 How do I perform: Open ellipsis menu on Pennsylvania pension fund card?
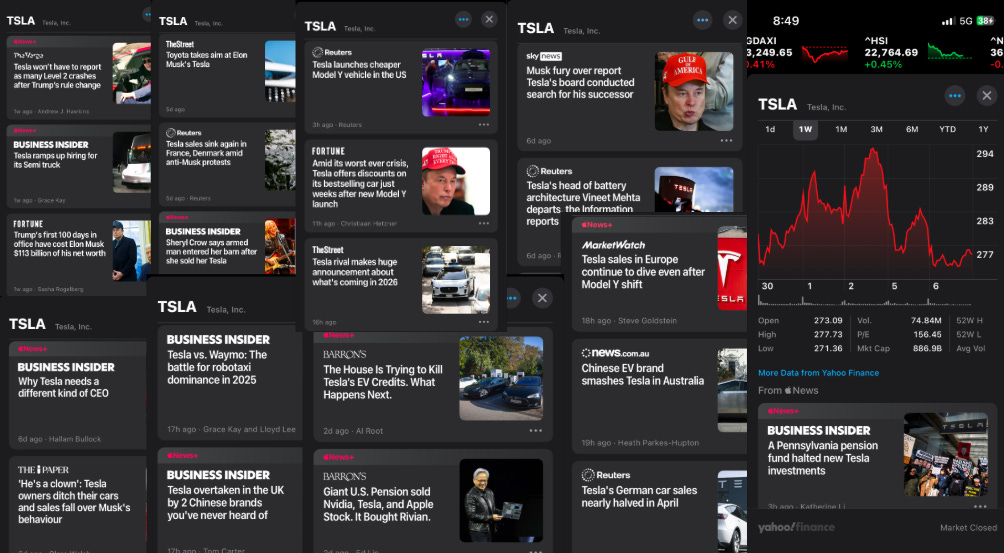[x=980, y=506]
